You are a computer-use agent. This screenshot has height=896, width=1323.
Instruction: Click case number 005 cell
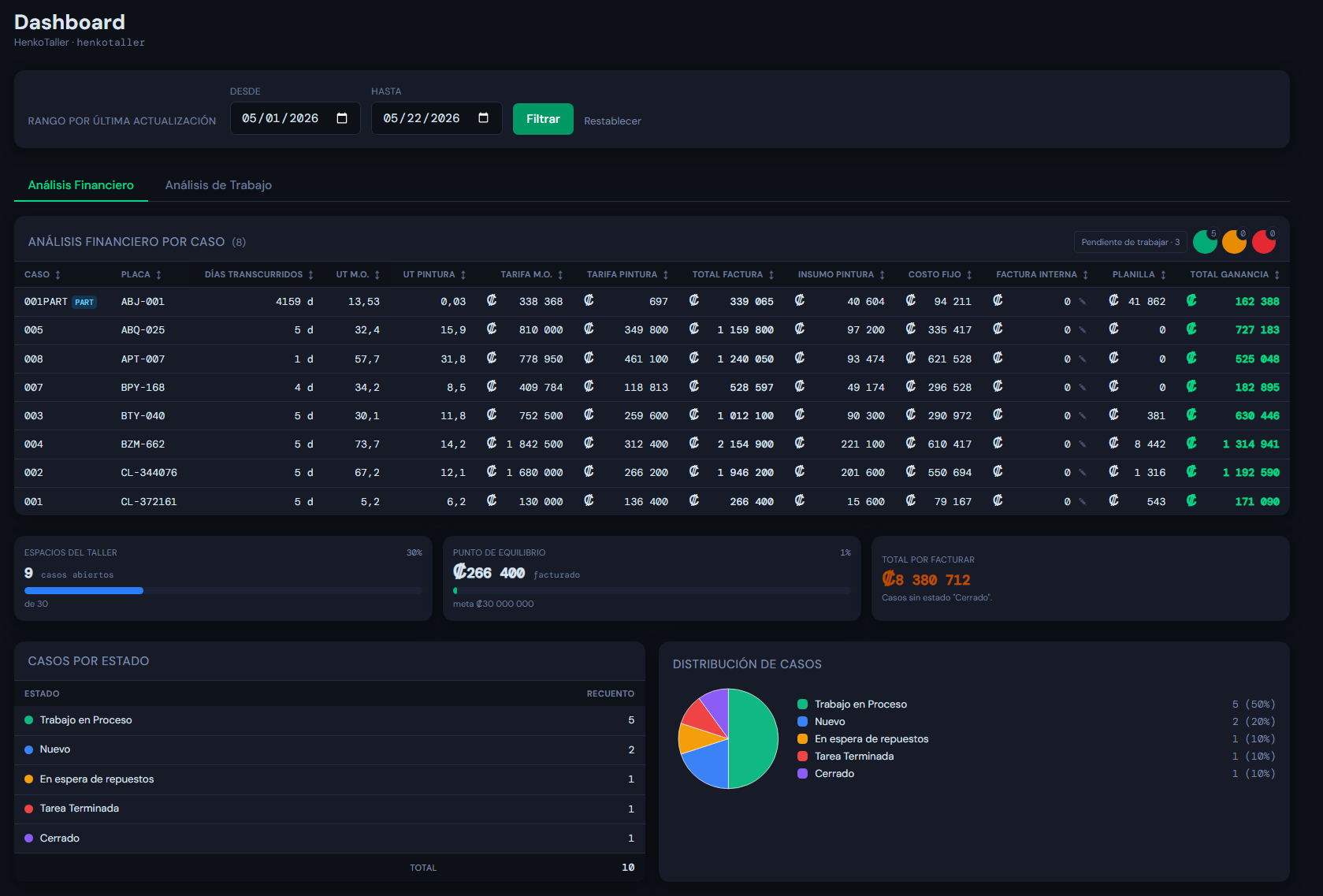click(x=34, y=330)
